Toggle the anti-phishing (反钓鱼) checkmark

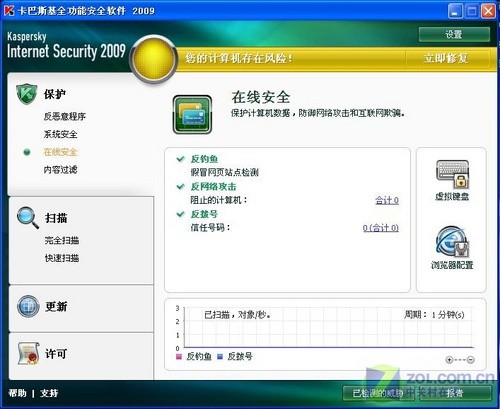click(181, 159)
